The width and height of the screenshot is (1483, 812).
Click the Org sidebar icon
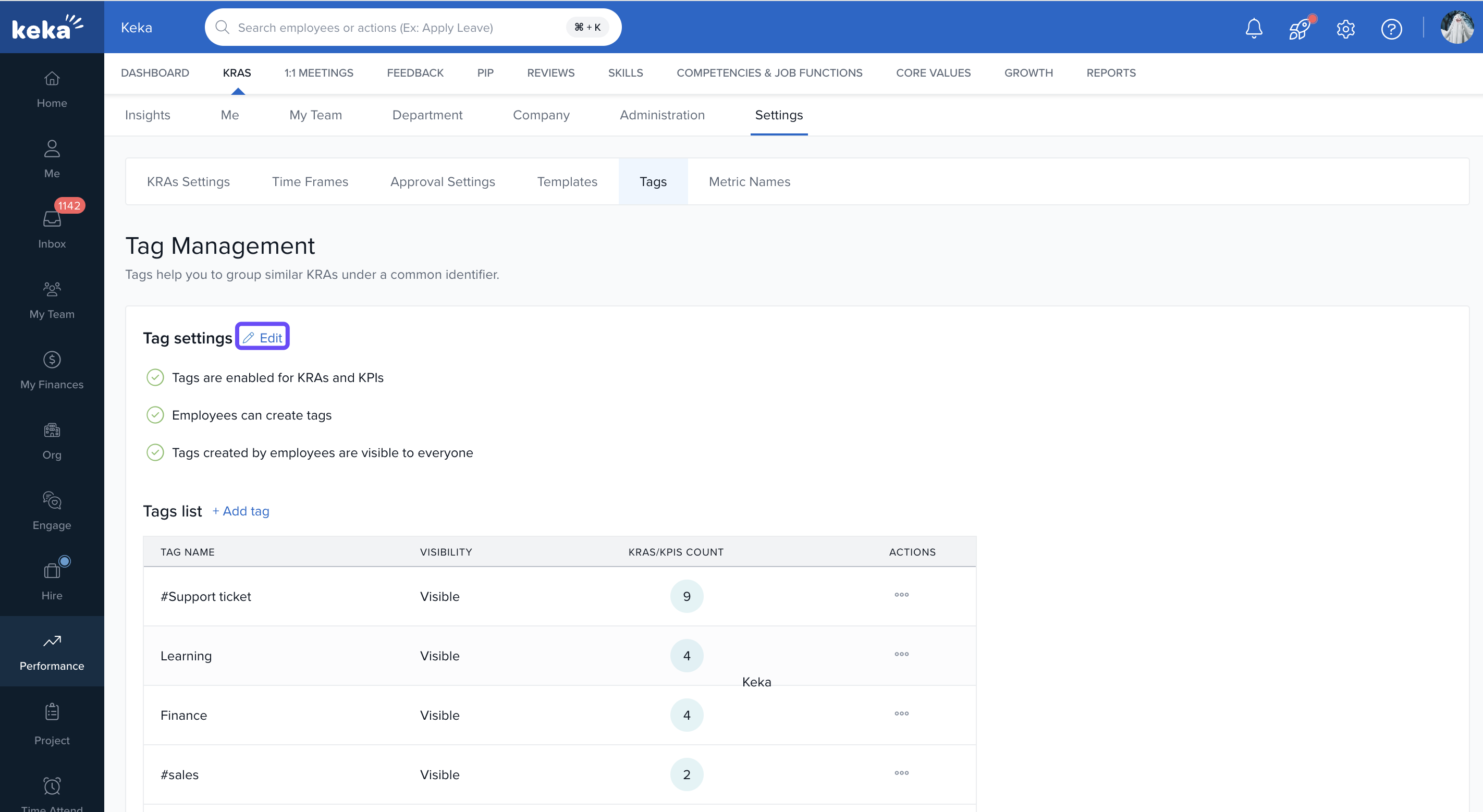(x=52, y=440)
